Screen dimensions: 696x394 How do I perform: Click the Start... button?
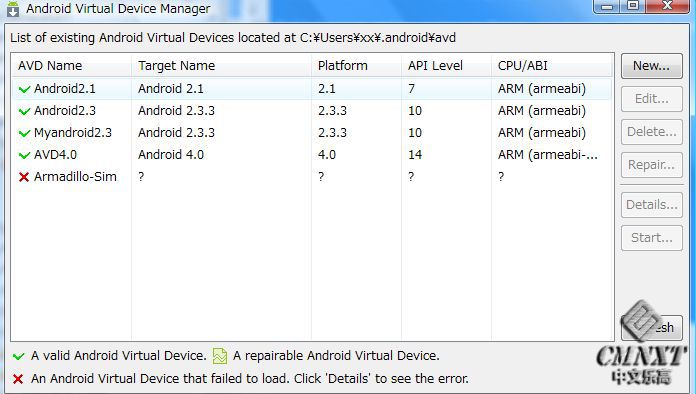[x=651, y=238]
